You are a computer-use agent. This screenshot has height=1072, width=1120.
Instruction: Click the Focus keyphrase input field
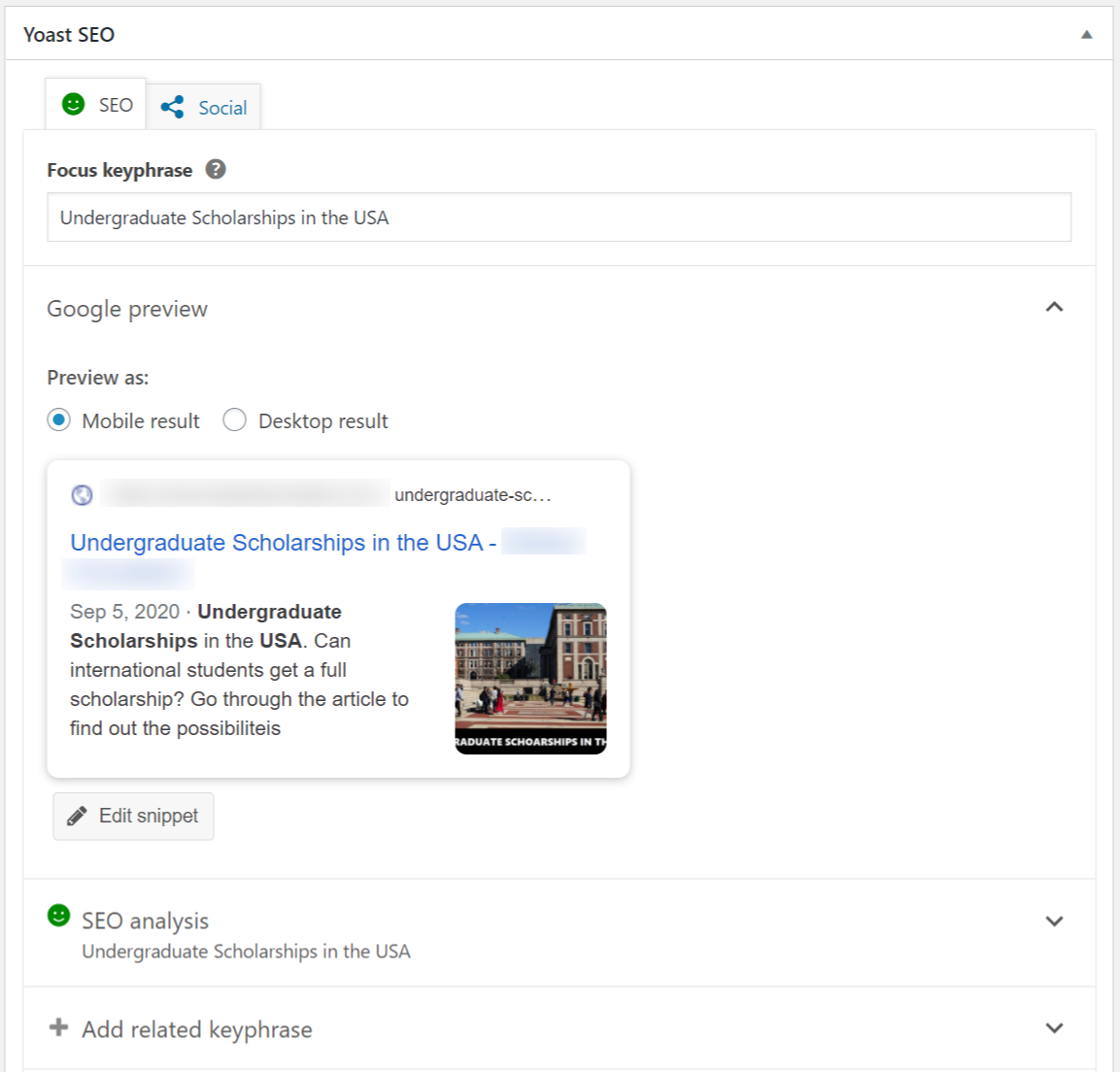[x=560, y=218]
